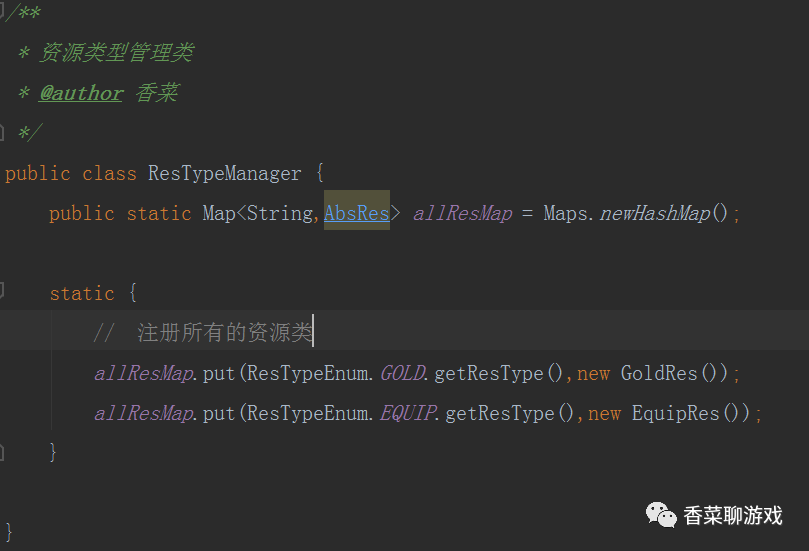Click the final closing brace of the class

10,530
